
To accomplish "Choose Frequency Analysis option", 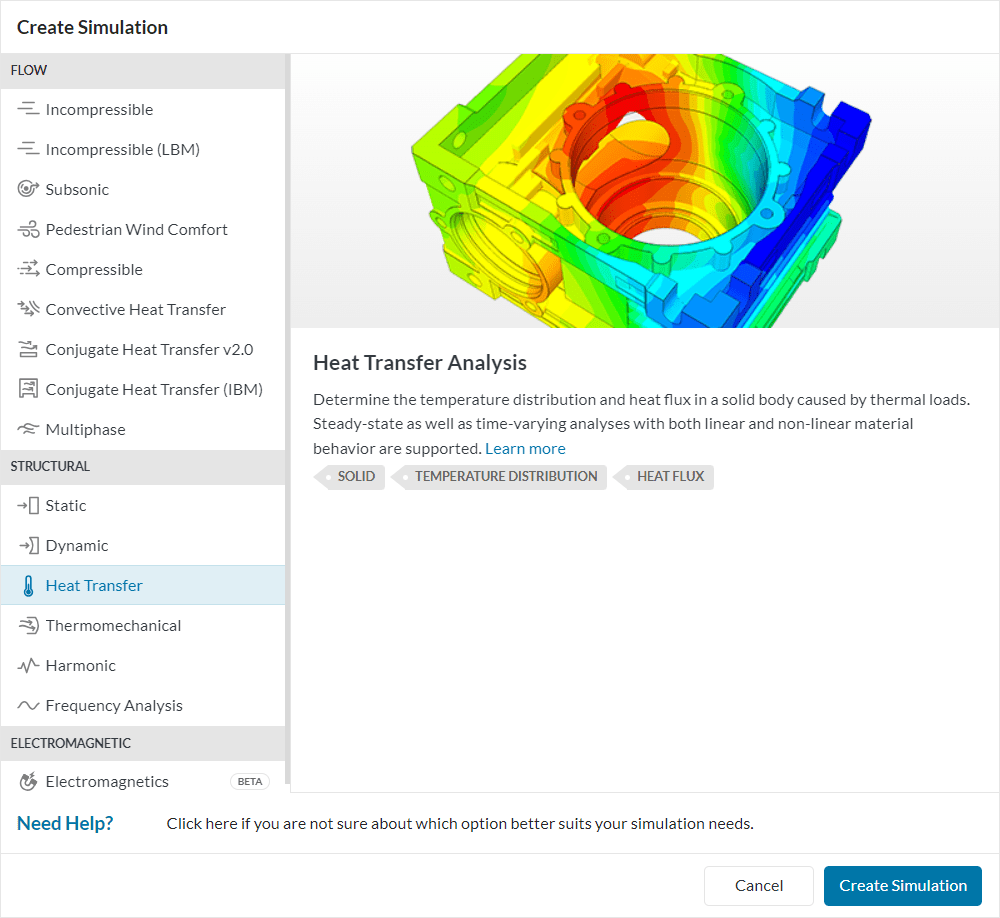I will (114, 705).
